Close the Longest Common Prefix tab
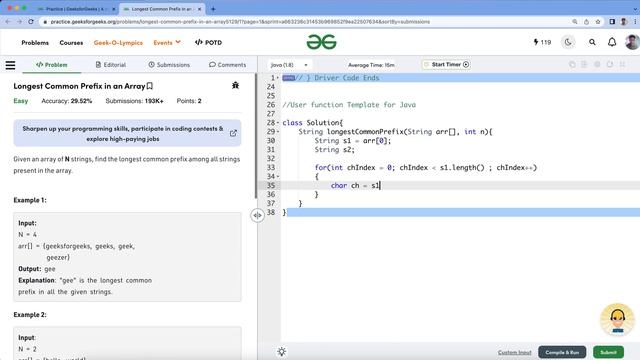The height and width of the screenshot is (360, 640). (200, 9)
